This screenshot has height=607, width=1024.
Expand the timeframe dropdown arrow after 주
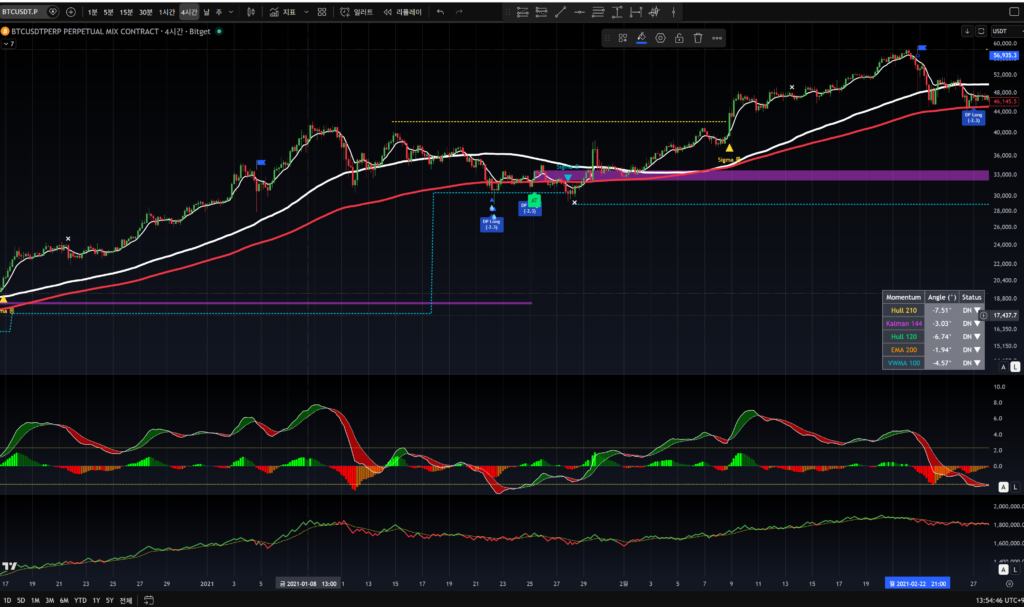coord(232,11)
